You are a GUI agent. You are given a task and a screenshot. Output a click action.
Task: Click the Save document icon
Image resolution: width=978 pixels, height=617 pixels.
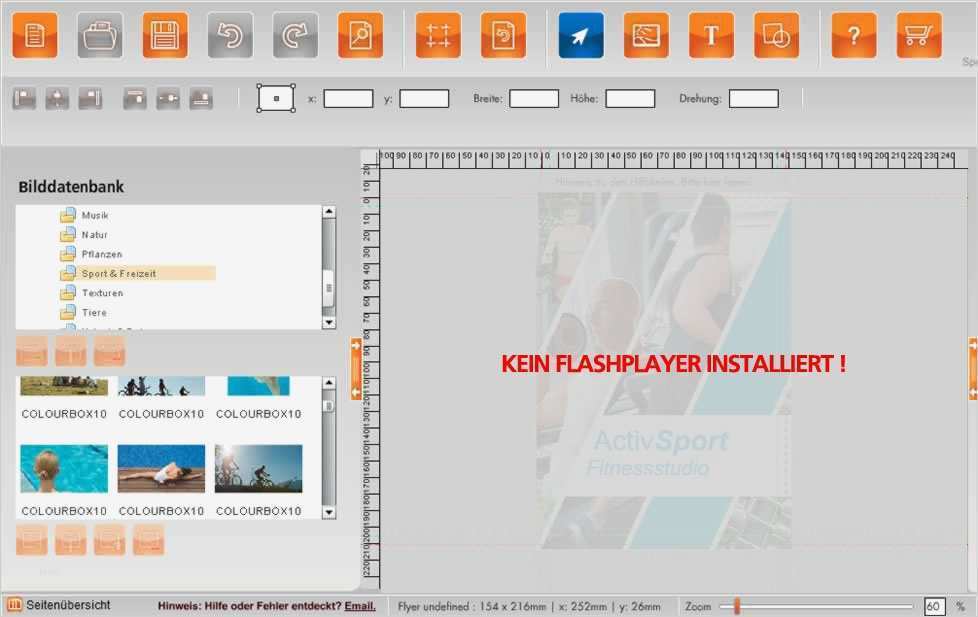point(165,34)
